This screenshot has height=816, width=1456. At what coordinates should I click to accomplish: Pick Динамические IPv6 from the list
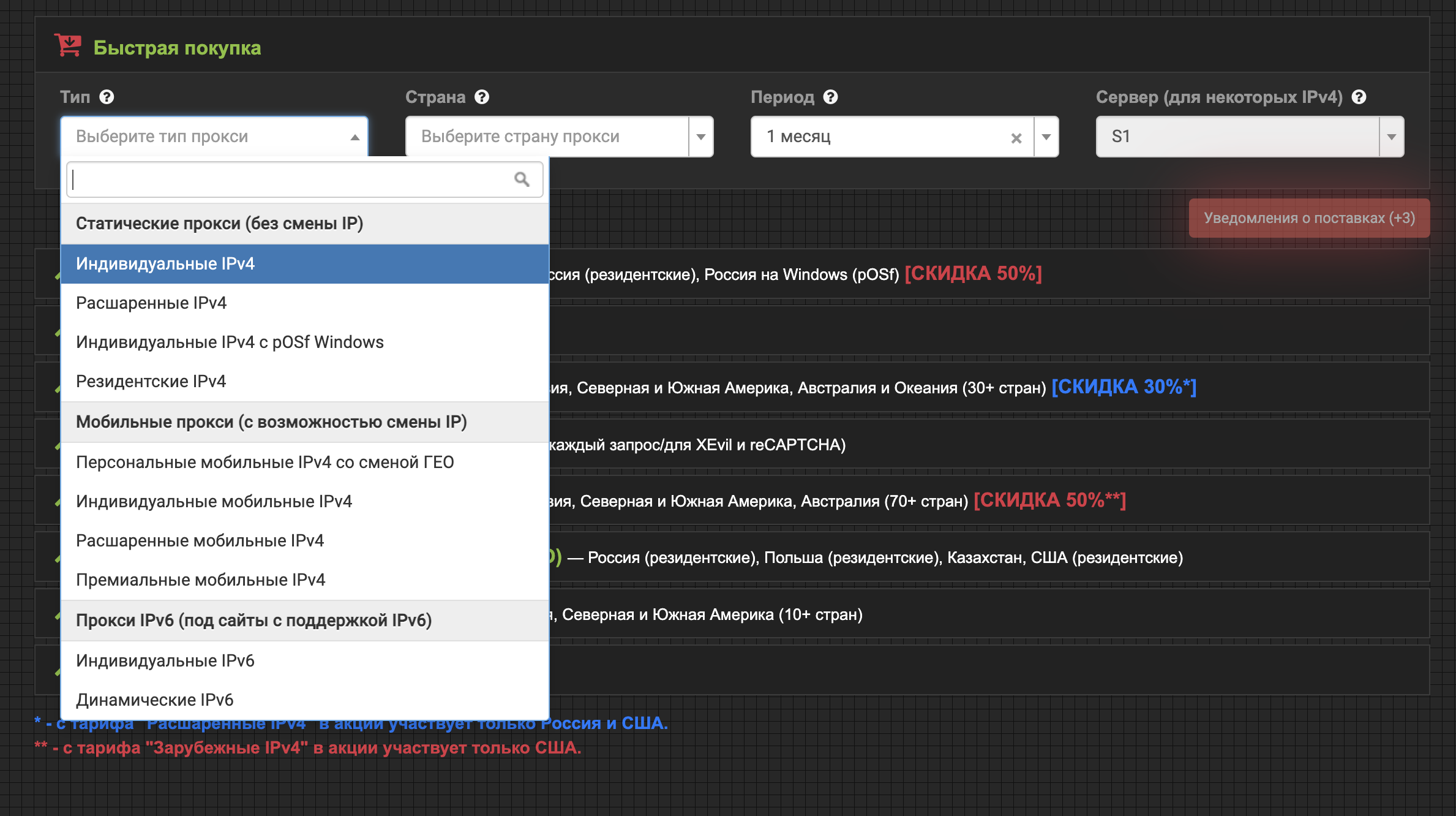(154, 700)
